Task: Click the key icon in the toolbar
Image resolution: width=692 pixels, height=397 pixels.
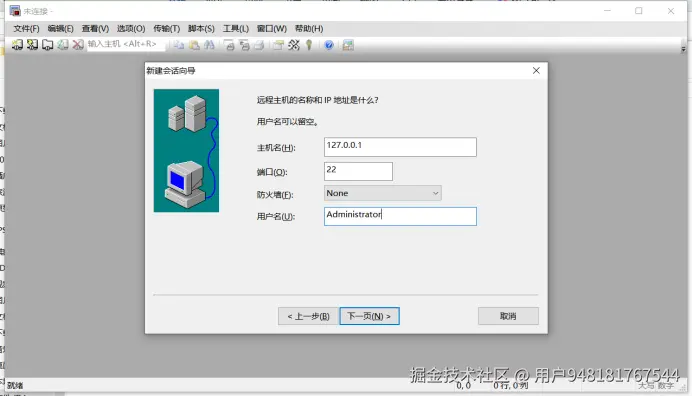Action: pos(309,45)
